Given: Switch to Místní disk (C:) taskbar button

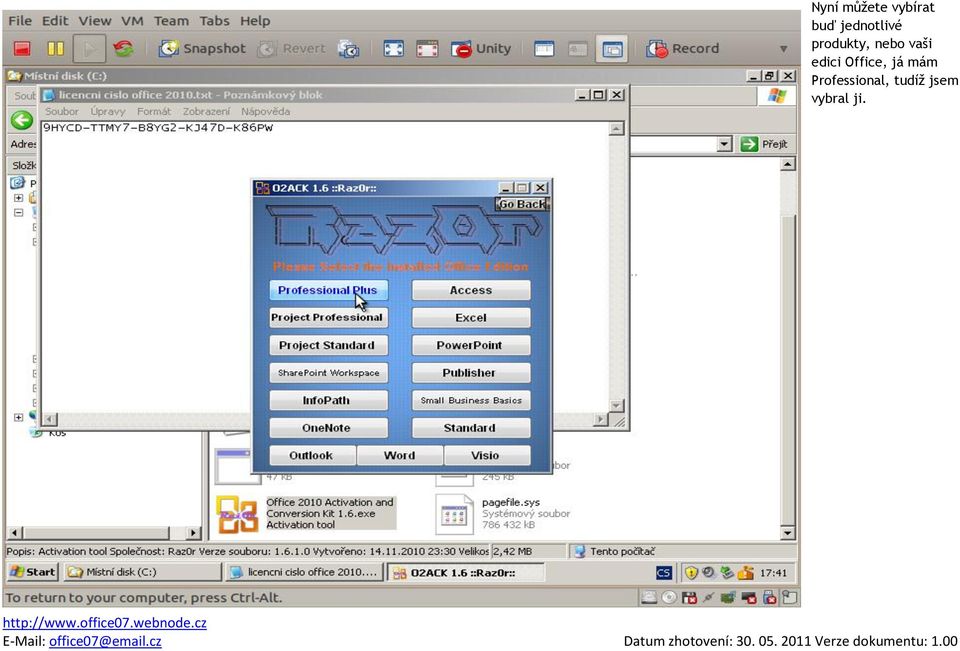Looking at the screenshot, I should pyautogui.click(x=142, y=572).
